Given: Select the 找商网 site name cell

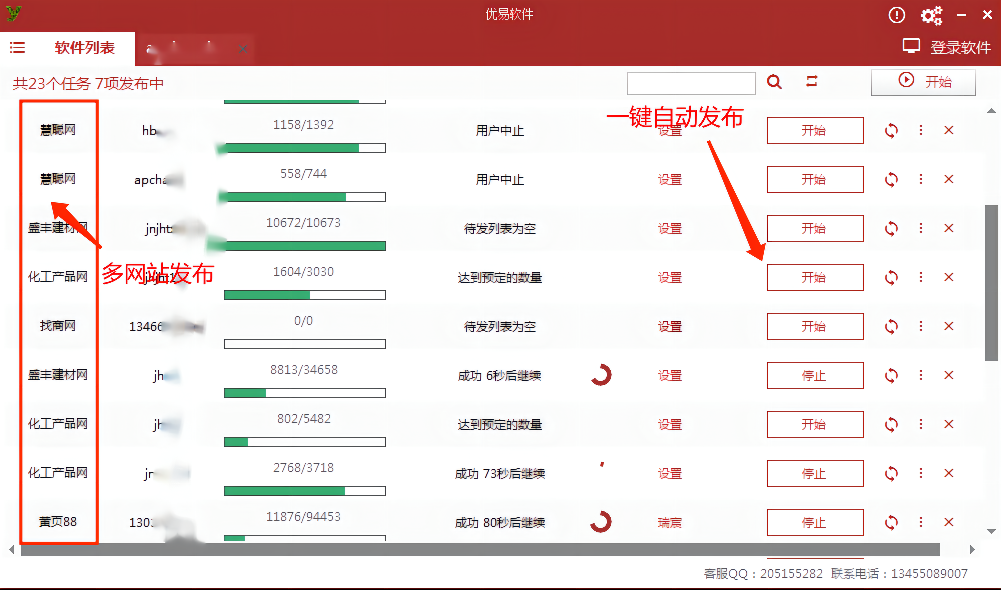Looking at the screenshot, I should (58, 326).
